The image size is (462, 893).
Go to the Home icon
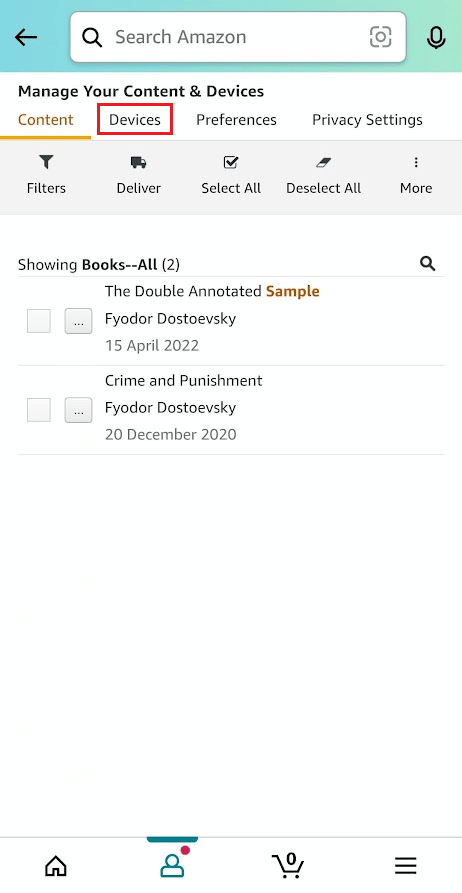coord(55,866)
